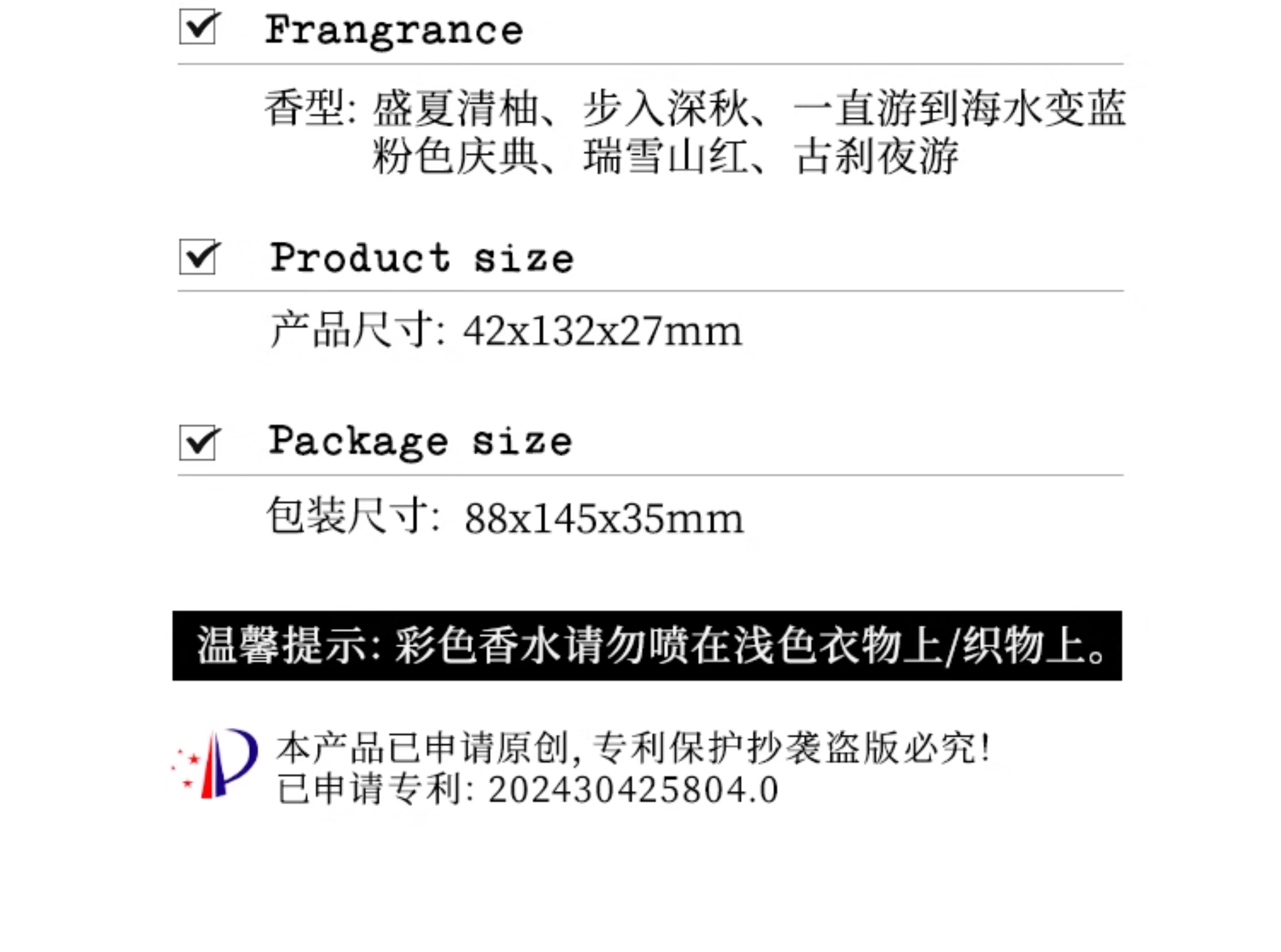Screen dimensions: 1281x952
Task: Click the patent number 202430425804.0
Action: (633, 789)
